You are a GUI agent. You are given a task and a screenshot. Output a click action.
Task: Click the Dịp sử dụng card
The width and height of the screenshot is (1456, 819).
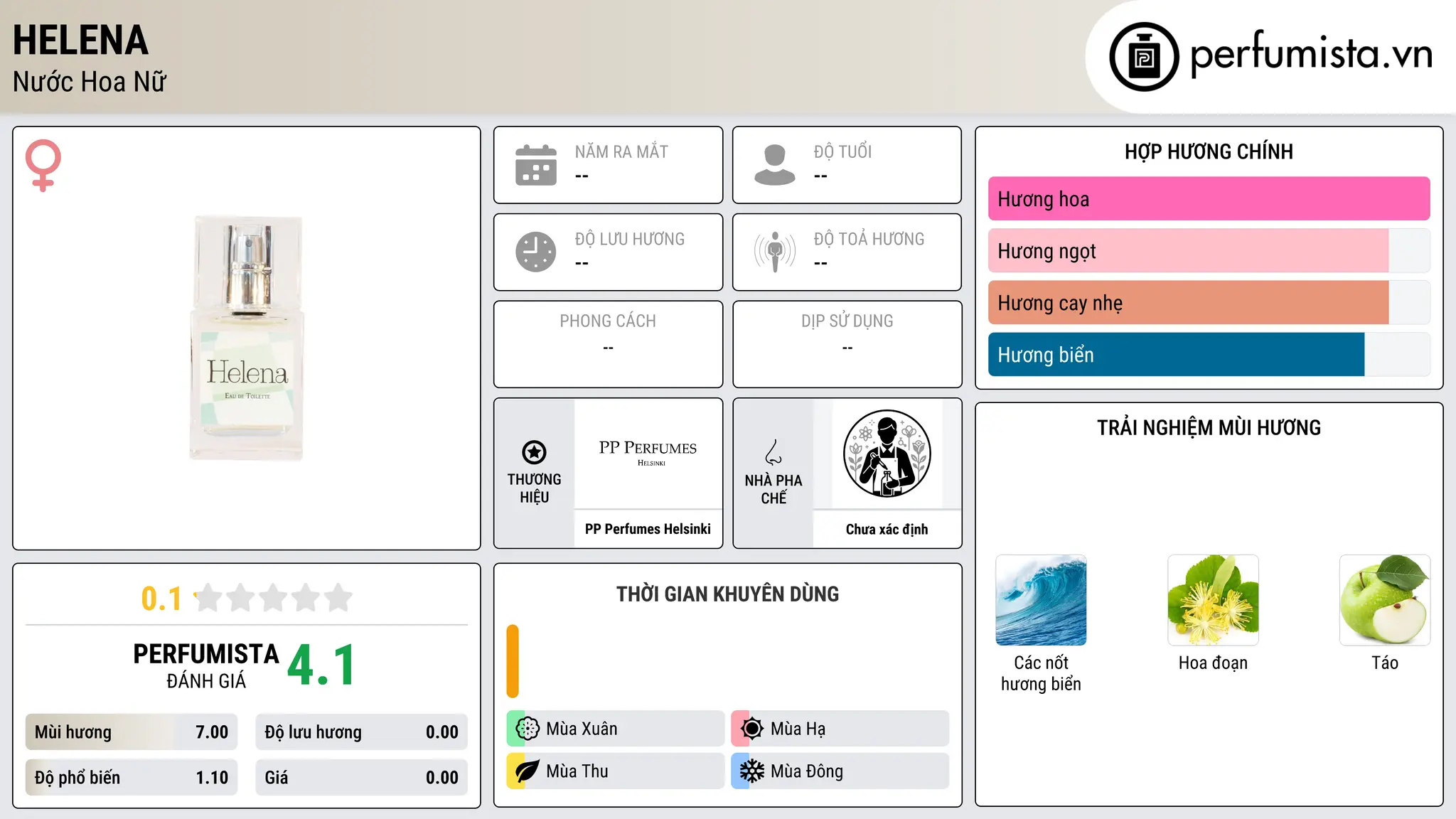(x=847, y=344)
